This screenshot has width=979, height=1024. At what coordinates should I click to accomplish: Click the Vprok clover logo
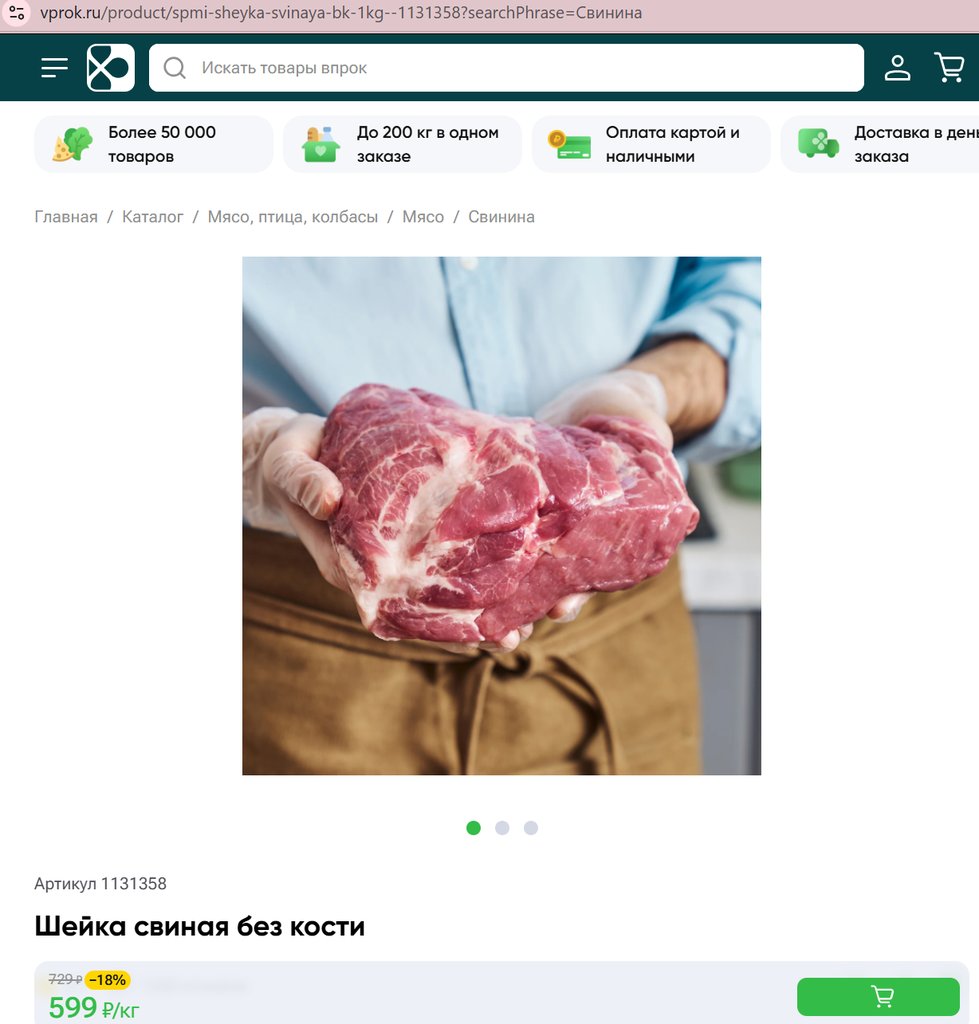[x=111, y=68]
